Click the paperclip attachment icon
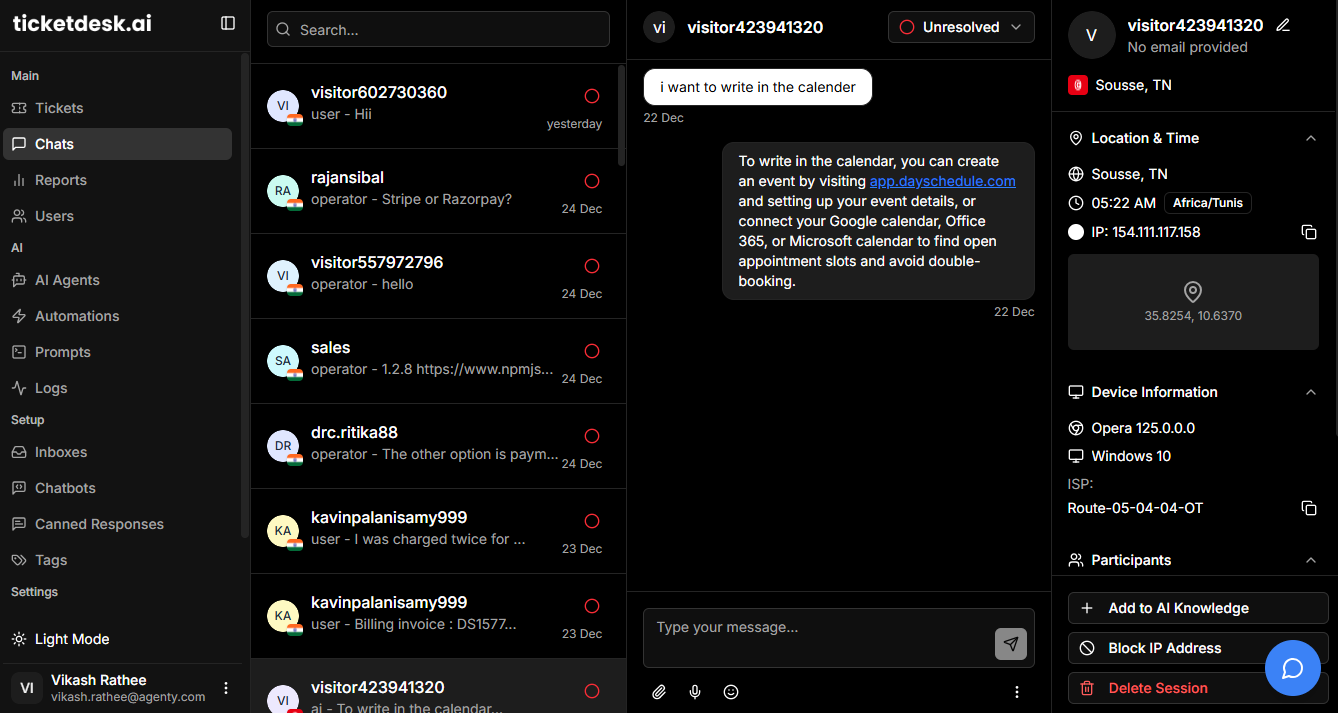Image resolution: width=1338 pixels, height=713 pixels. (659, 692)
